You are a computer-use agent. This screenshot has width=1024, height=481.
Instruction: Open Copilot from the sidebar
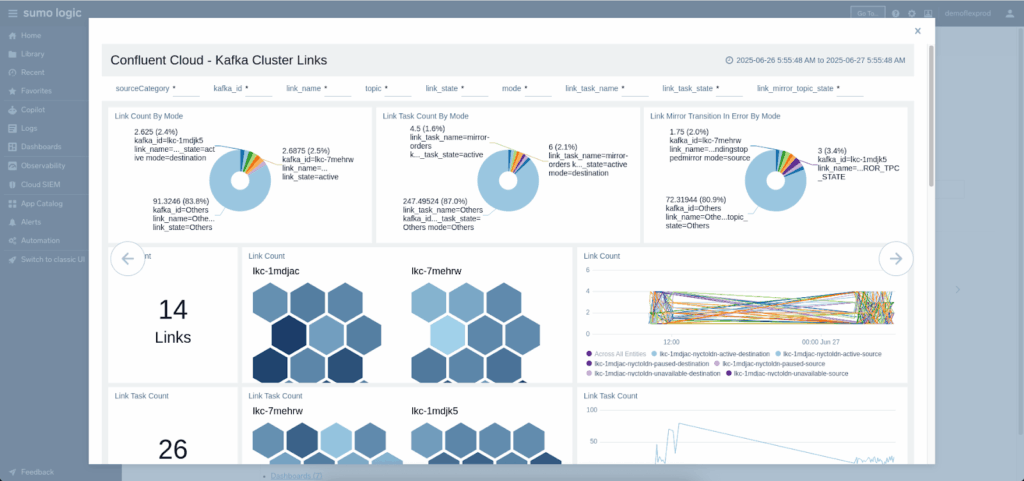(x=35, y=110)
